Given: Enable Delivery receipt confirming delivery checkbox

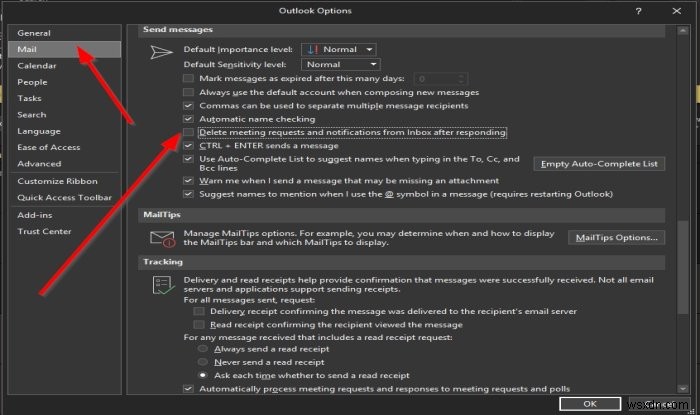Looking at the screenshot, I should click(199, 311).
